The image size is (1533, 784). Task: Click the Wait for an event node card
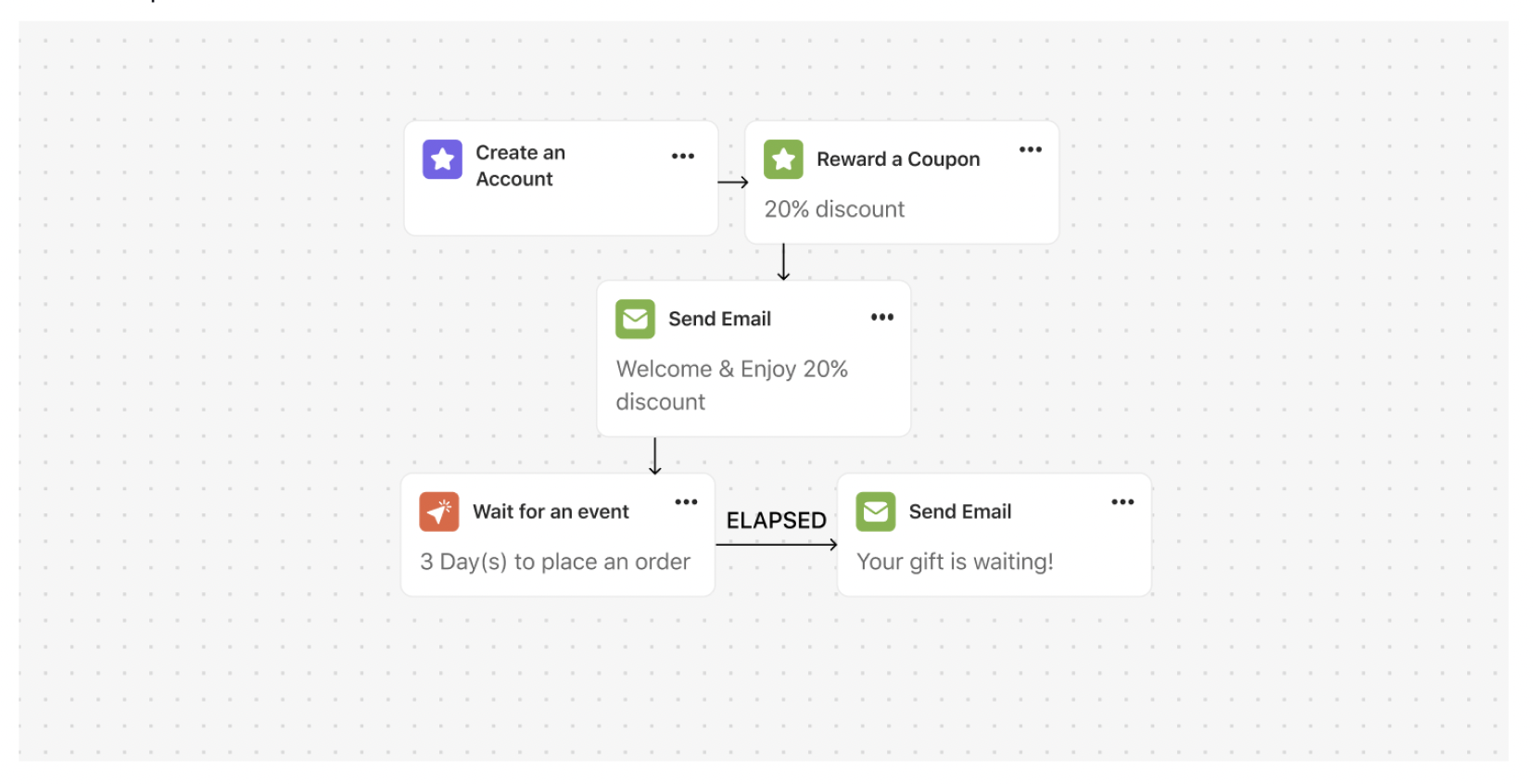pos(556,535)
